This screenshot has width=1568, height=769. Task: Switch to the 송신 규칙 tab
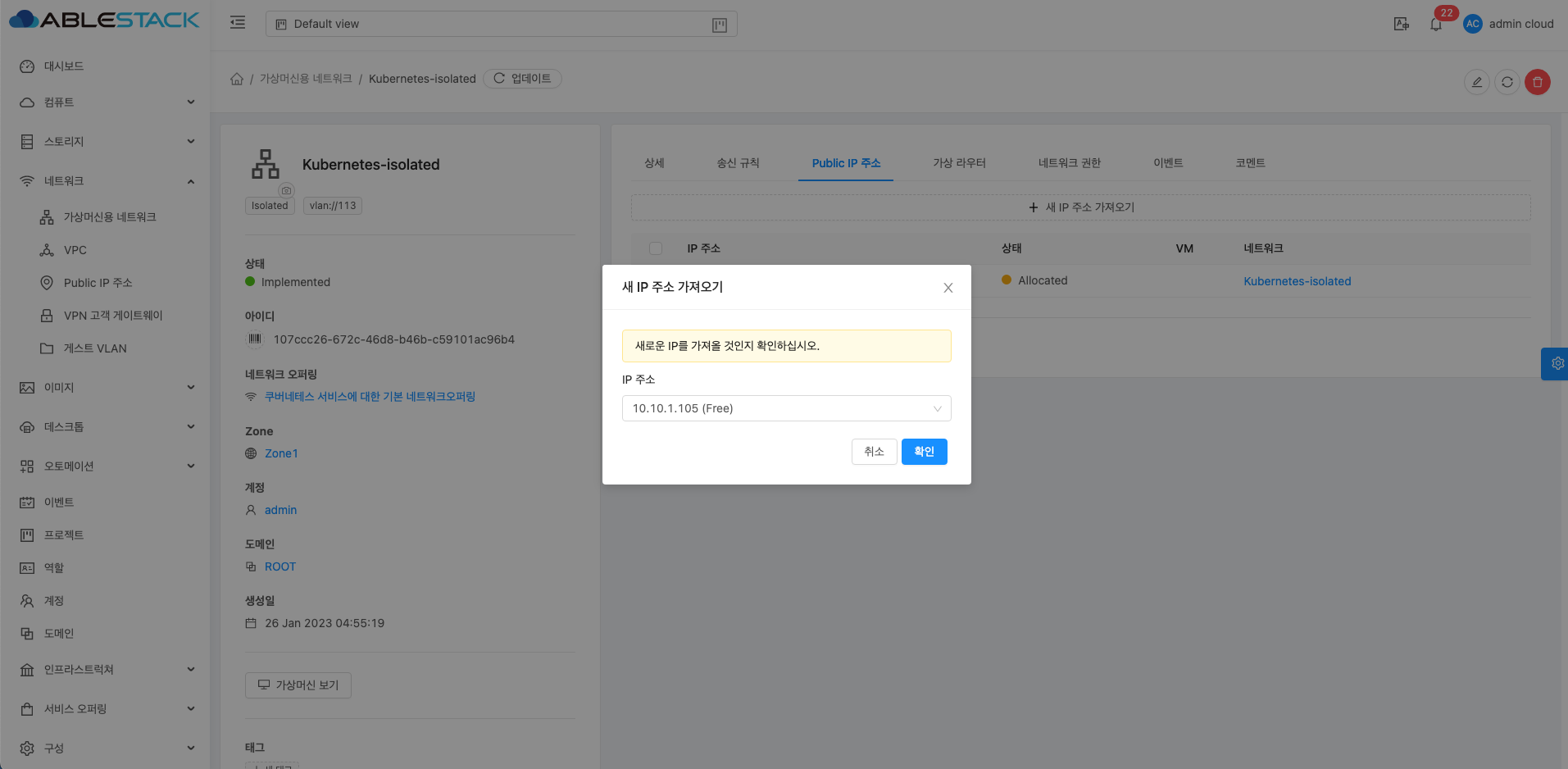pos(738,163)
